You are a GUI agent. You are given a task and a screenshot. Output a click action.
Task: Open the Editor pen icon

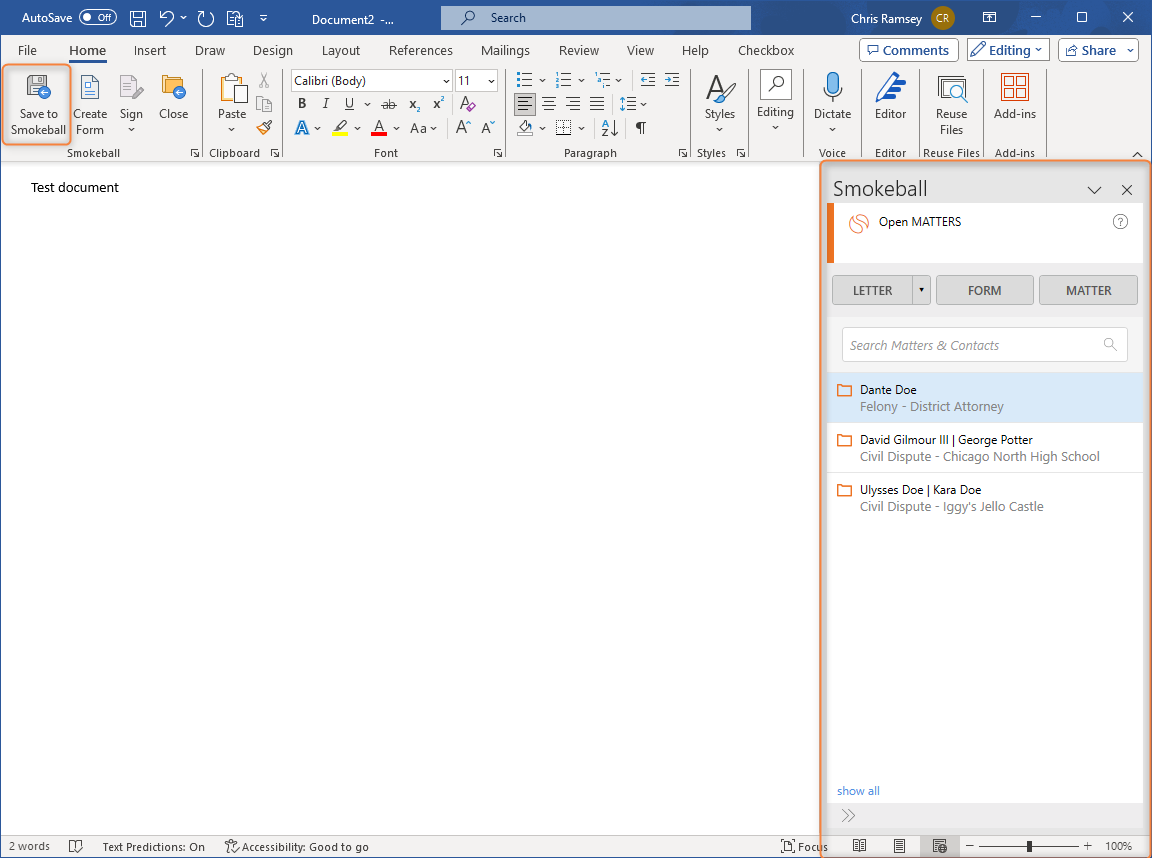[x=890, y=87]
